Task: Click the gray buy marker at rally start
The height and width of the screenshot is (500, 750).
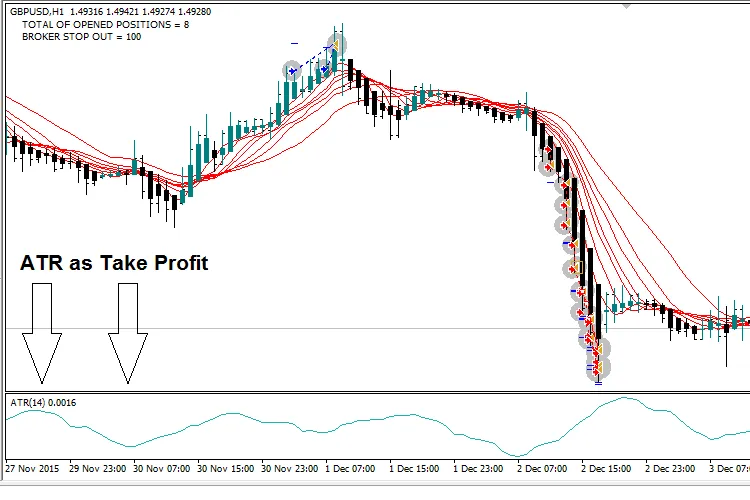Action: pos(292,71)
